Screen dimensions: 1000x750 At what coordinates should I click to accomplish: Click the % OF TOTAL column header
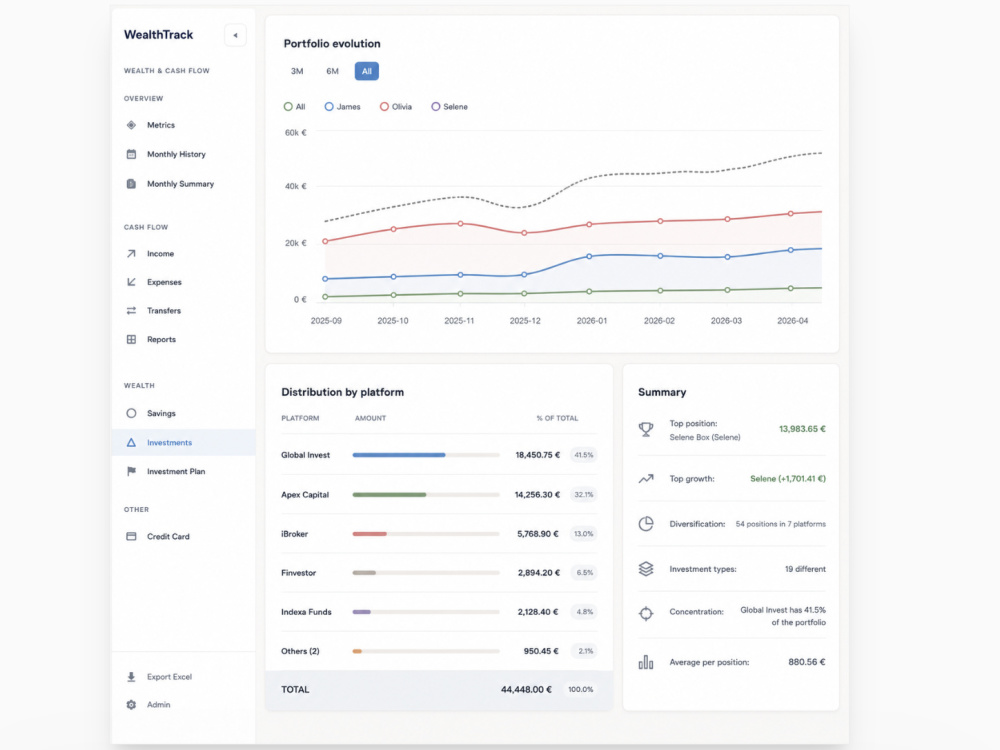(x=557, y=418)
